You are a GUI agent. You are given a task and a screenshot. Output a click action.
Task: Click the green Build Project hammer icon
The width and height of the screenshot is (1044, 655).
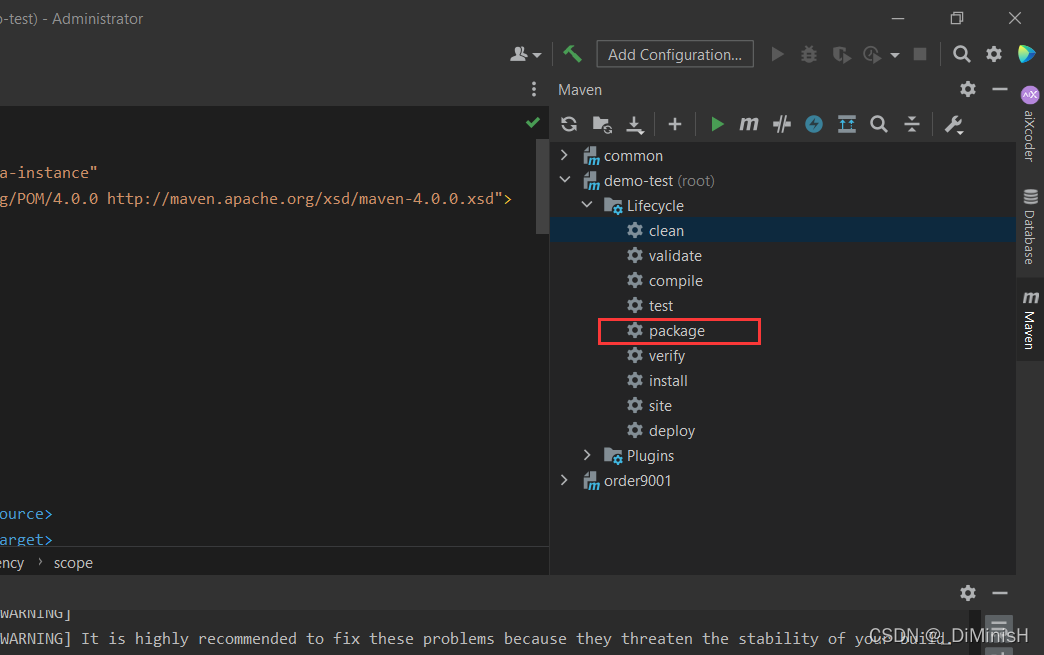(x=572, y=54)
